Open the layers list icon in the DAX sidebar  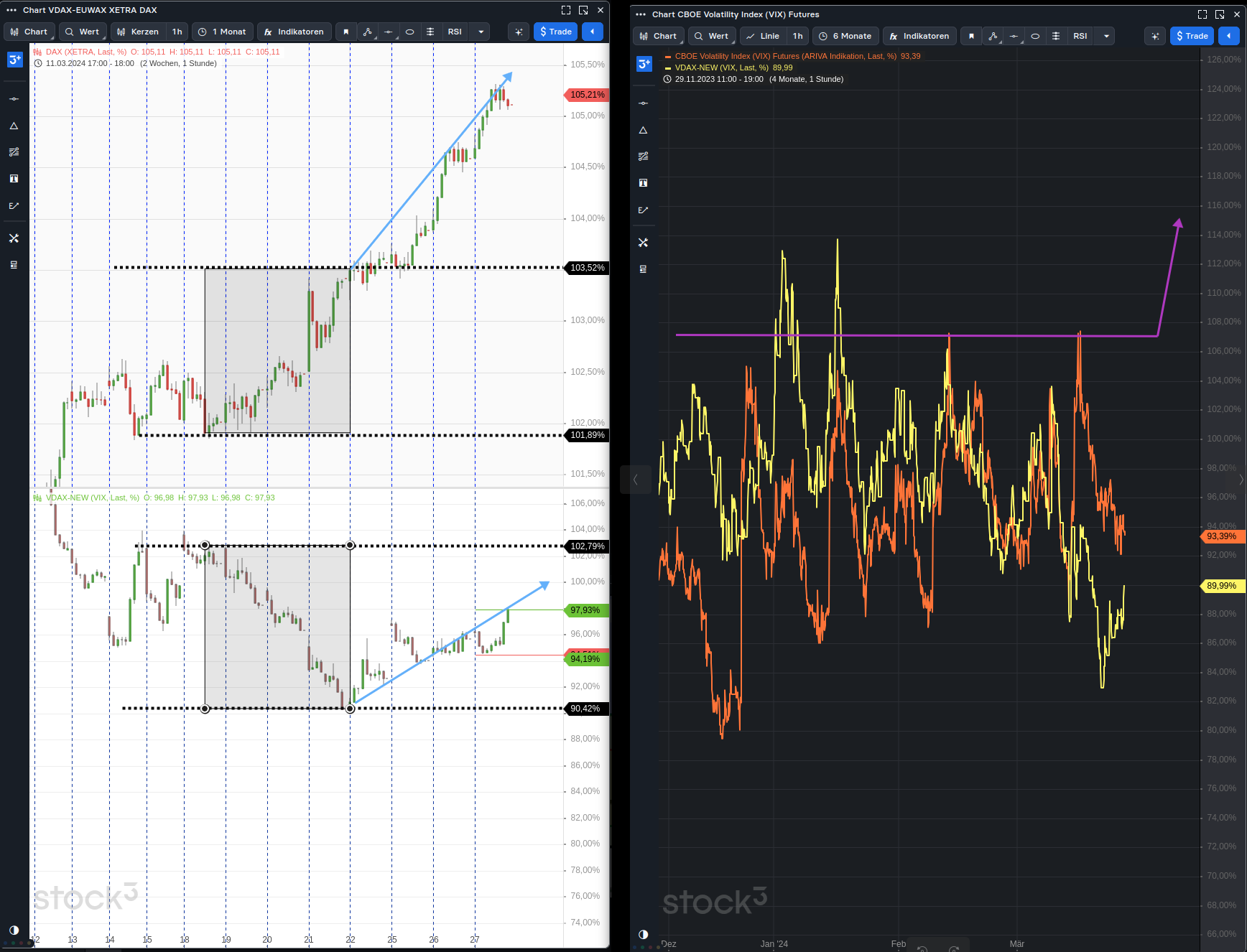(x=14, y=265)
